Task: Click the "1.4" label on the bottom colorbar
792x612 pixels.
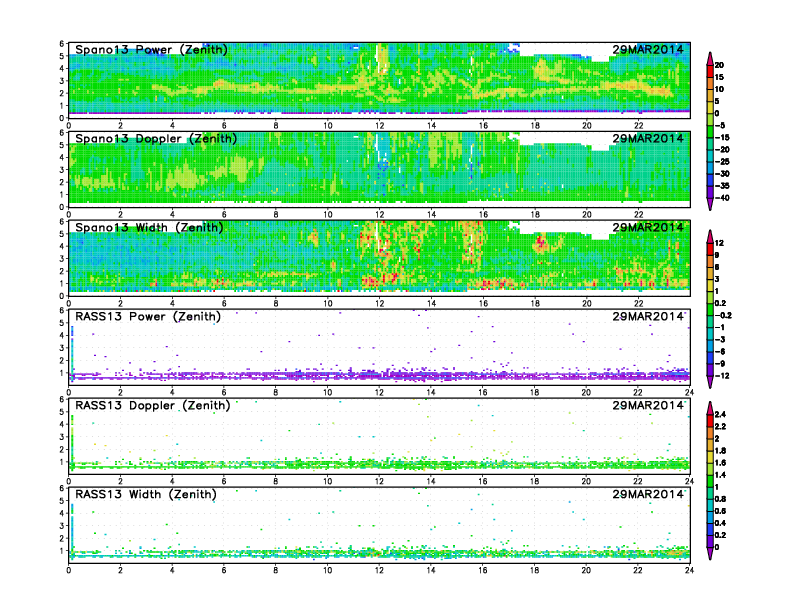Action: [720, 475]
